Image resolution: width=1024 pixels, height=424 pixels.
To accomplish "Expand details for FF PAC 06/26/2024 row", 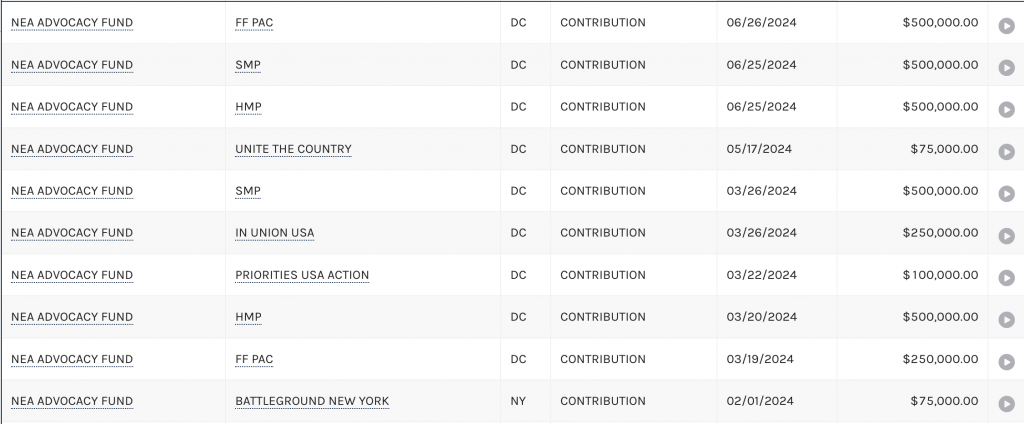I will coord(1006,25).
